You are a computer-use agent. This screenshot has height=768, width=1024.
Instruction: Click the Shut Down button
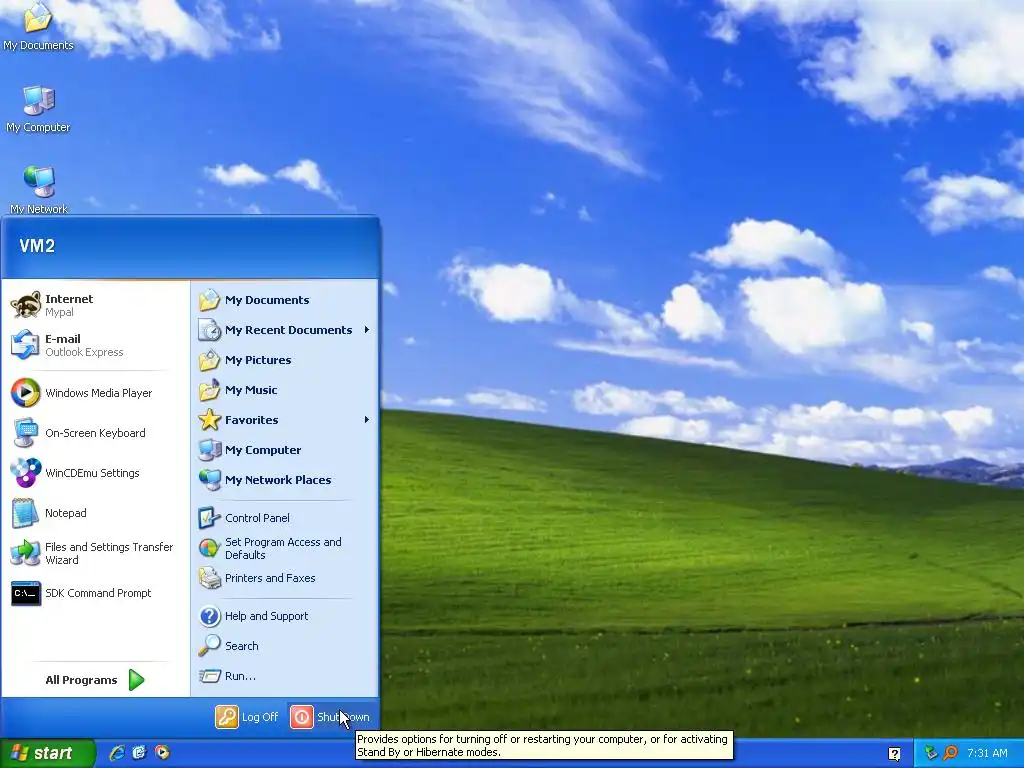tap(330, 717)
